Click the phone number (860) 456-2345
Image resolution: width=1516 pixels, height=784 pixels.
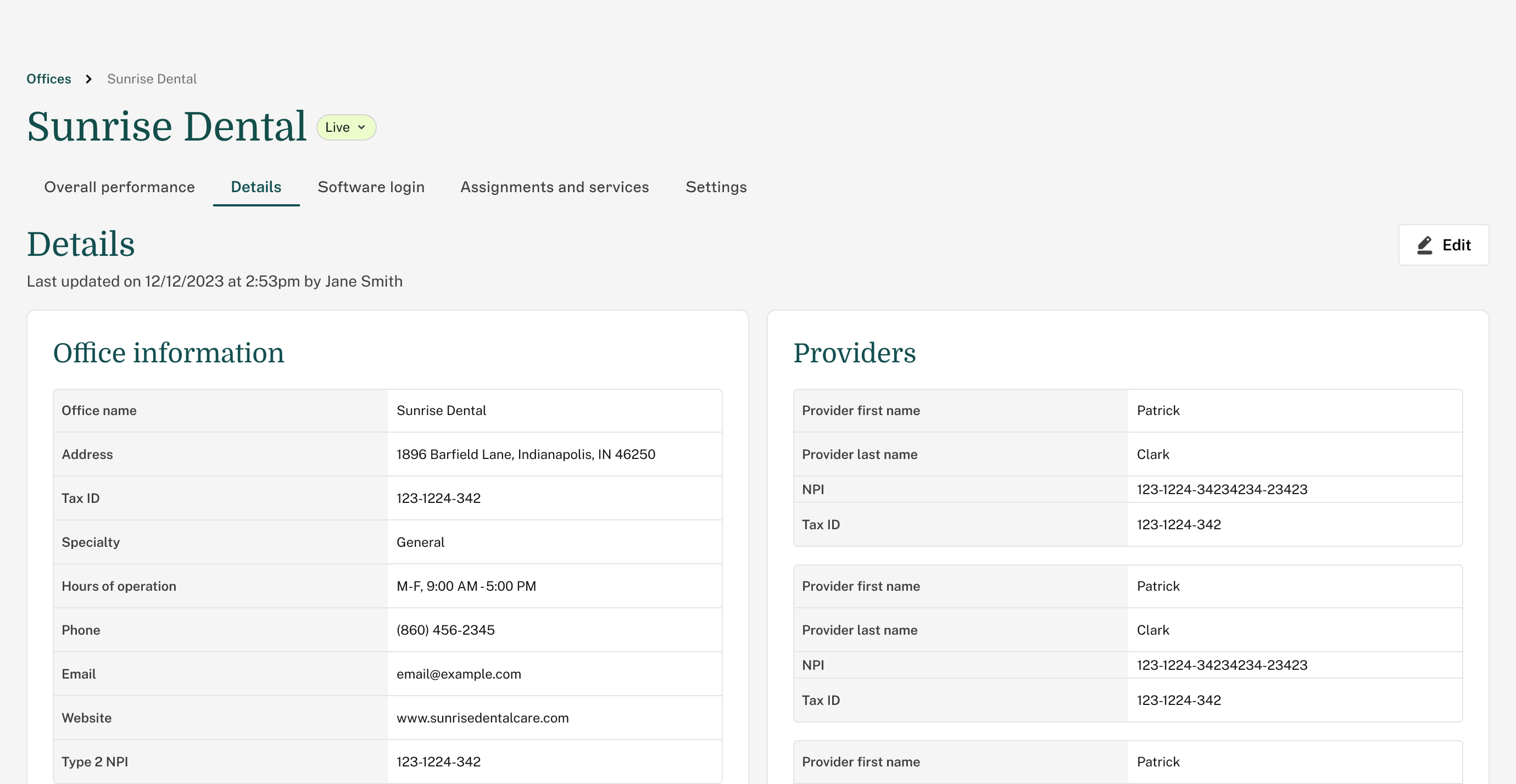coord(445,630)
